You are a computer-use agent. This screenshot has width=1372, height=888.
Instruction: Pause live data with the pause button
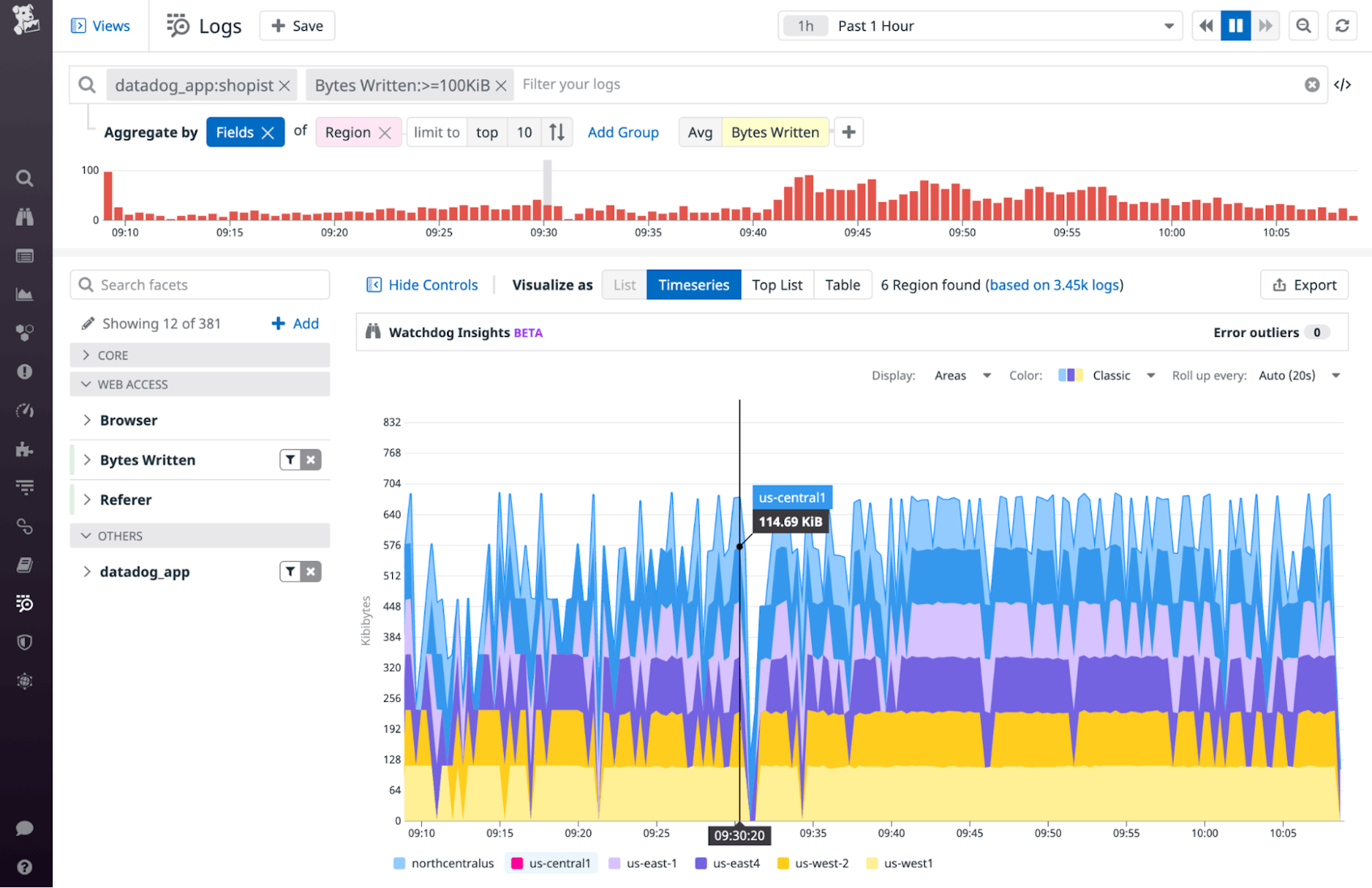[1235, 25]
